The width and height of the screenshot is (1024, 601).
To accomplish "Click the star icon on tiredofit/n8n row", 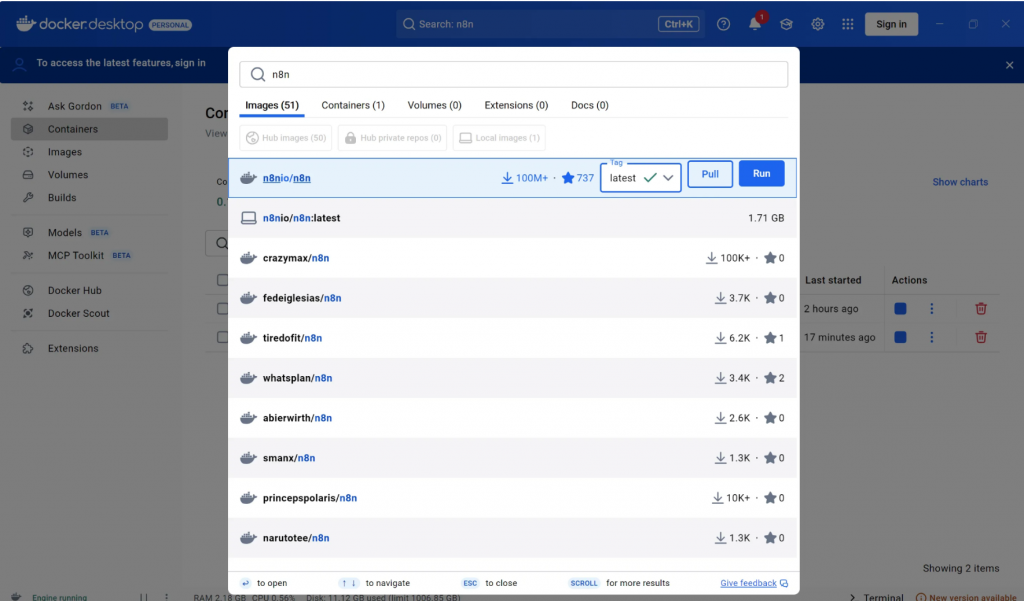I will pos(770,338).
